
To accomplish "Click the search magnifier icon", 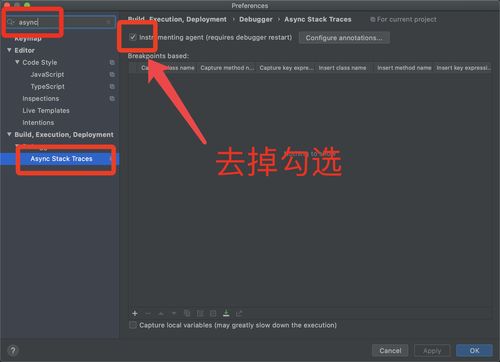I will [11, 22].
